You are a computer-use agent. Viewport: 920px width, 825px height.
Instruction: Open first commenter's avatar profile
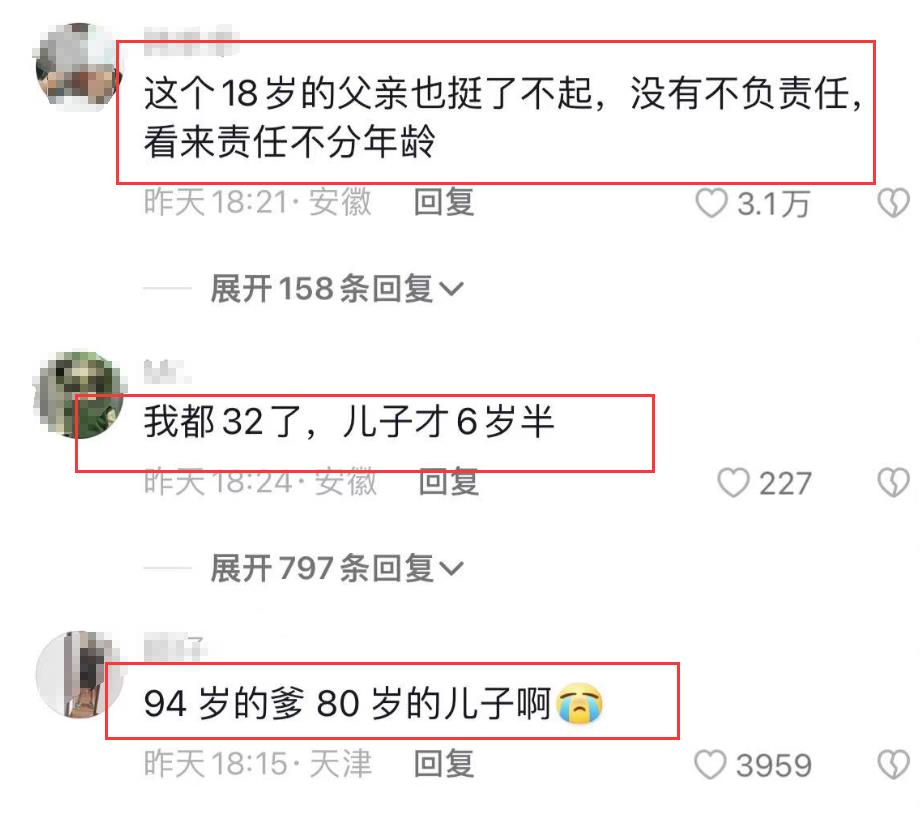coord(79,66)
